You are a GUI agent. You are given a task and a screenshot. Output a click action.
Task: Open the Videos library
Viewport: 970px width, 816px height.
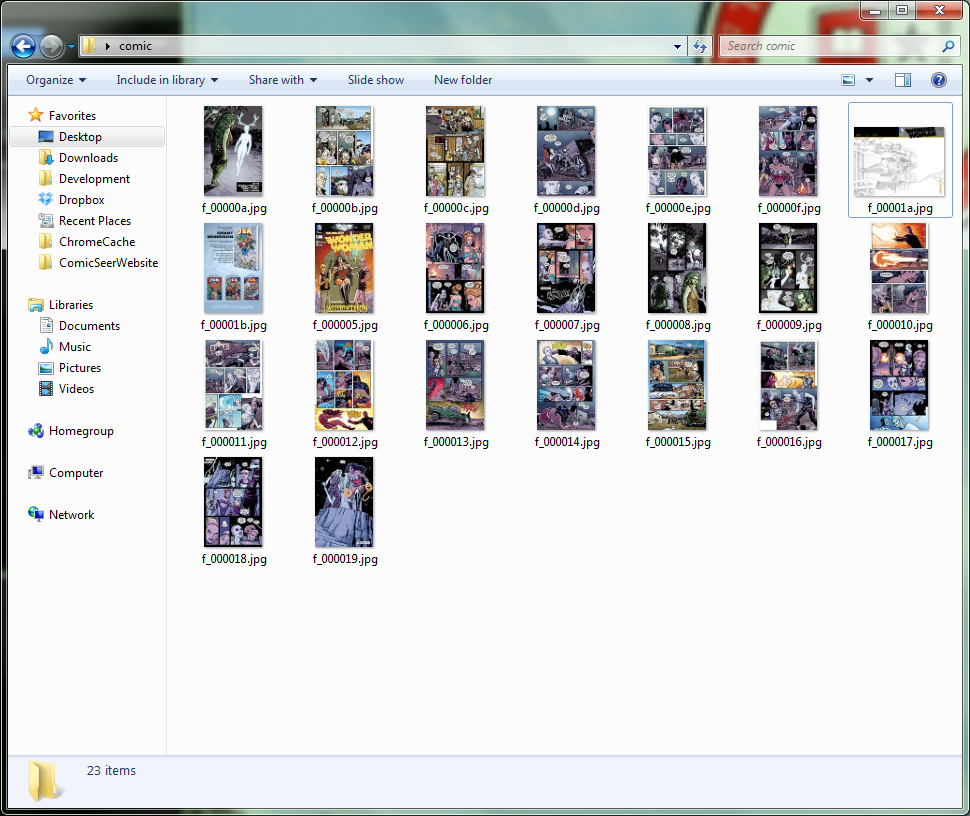point(67,389)
